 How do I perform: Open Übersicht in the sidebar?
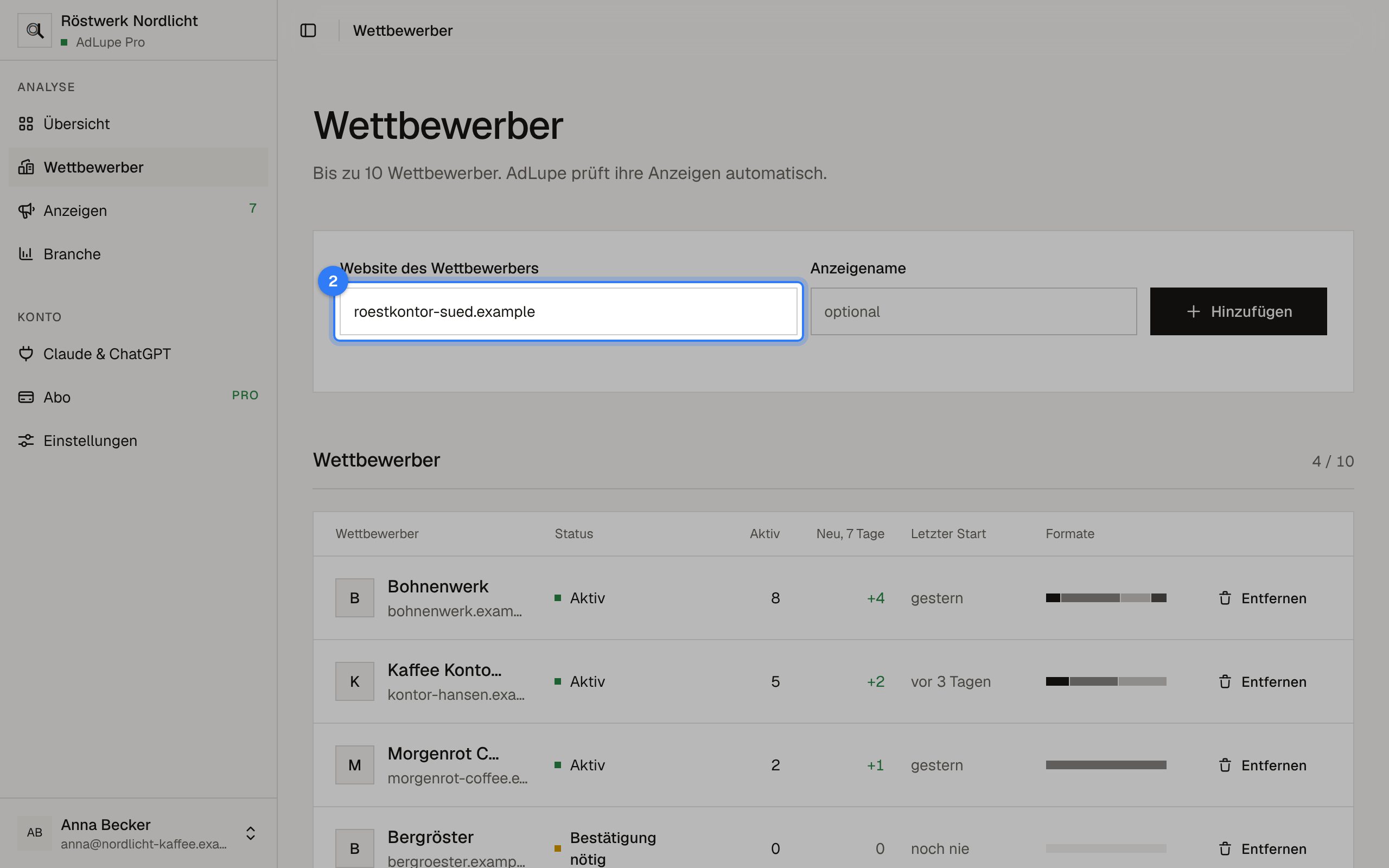[138, 124]
